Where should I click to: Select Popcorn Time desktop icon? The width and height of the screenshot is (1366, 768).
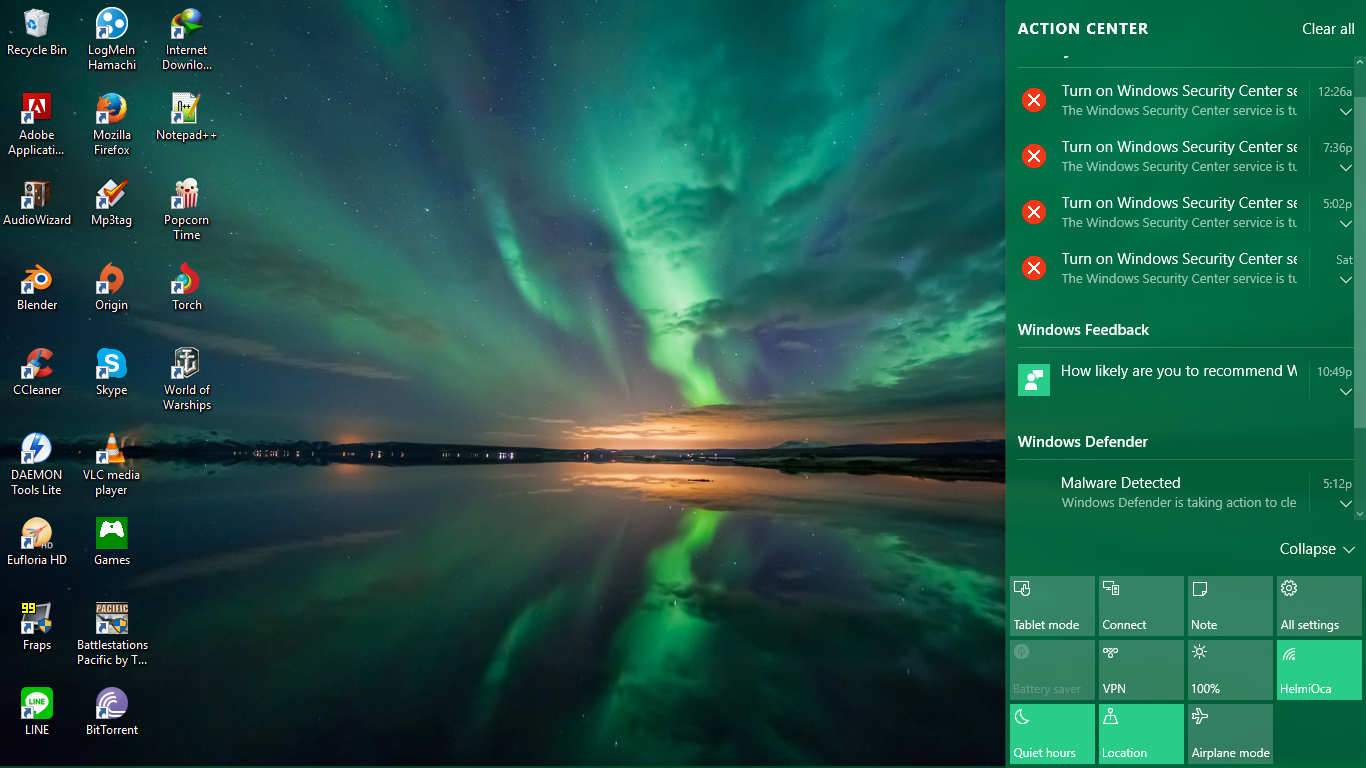(x=187, y=209)
